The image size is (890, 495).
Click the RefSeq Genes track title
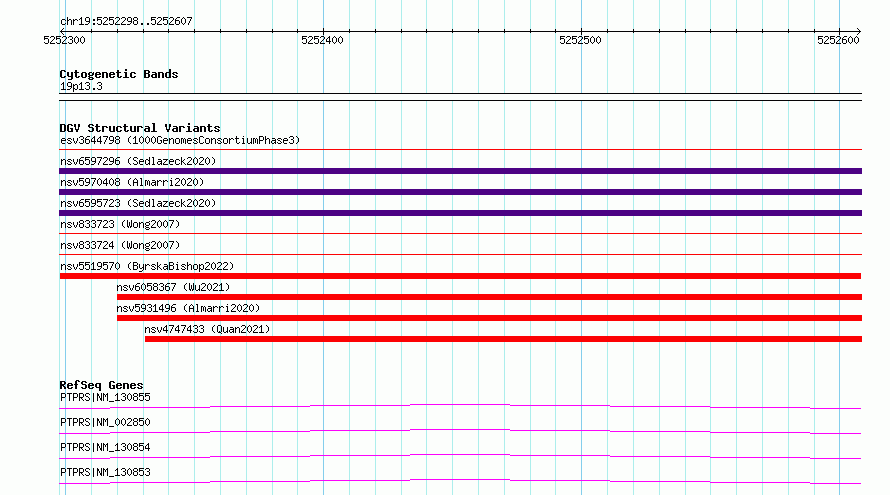click(x=101, y=385)
